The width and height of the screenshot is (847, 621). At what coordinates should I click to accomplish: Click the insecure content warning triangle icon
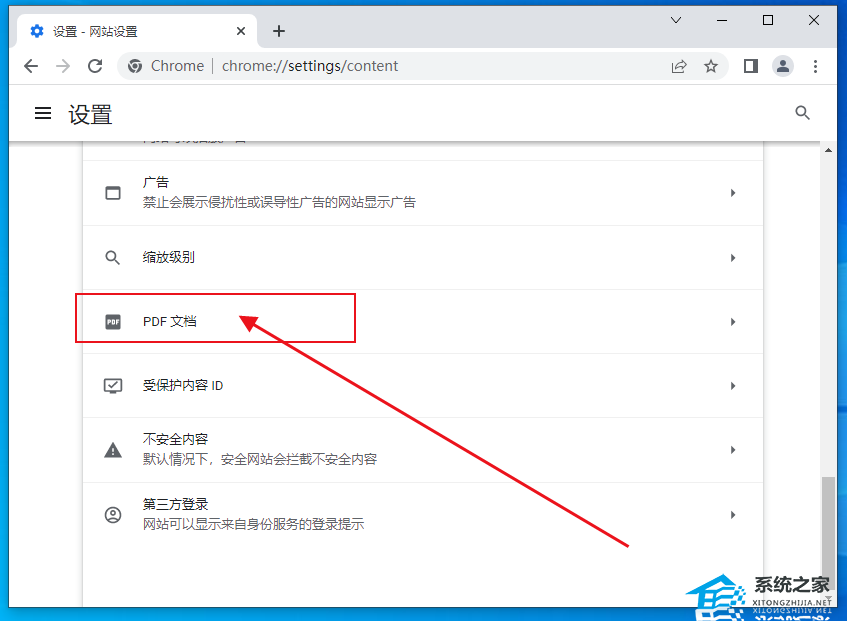click(113, 450)
